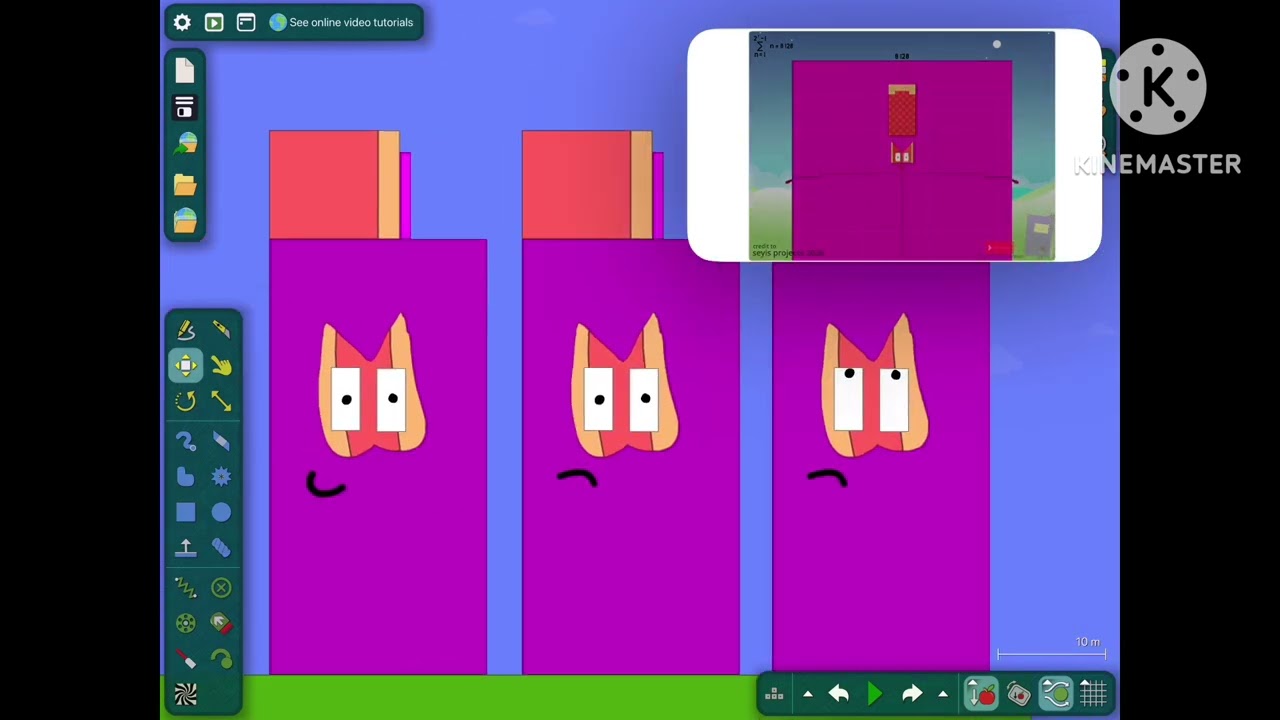
Task: Select the Thruster tool
Action: point(221,623)
